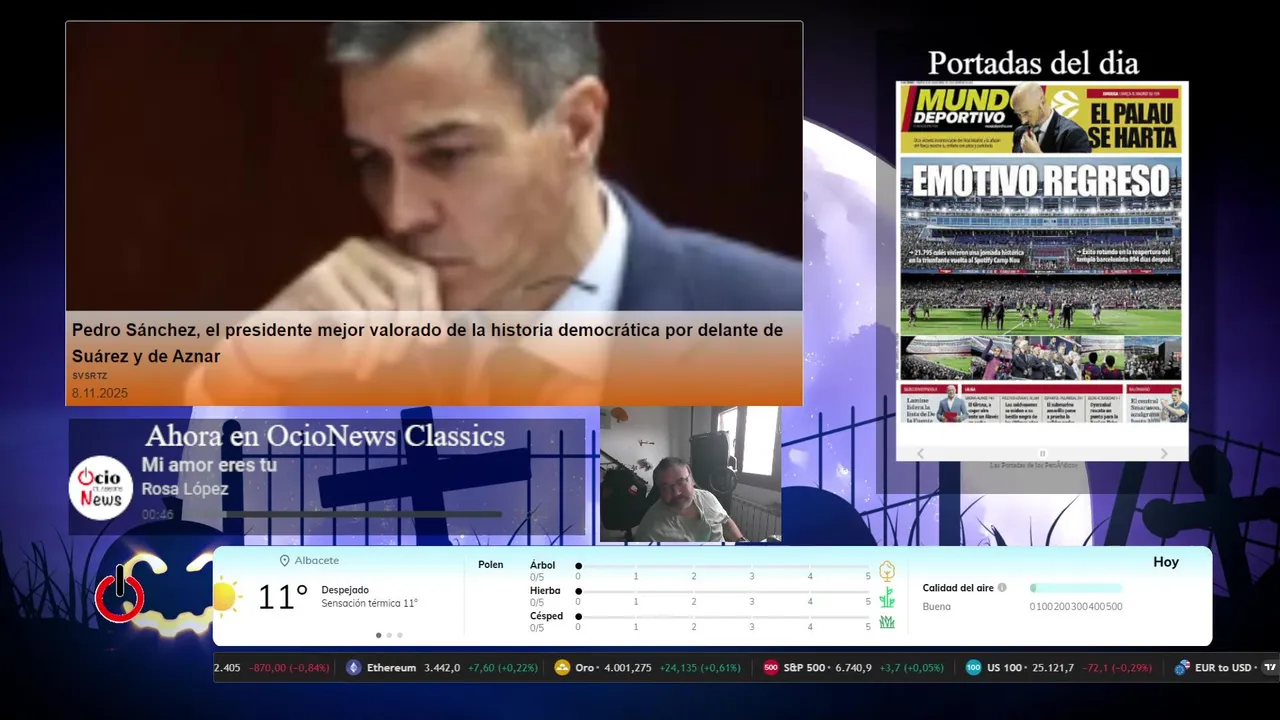Open the 'EUR to USD' ticker entry

1214,668
